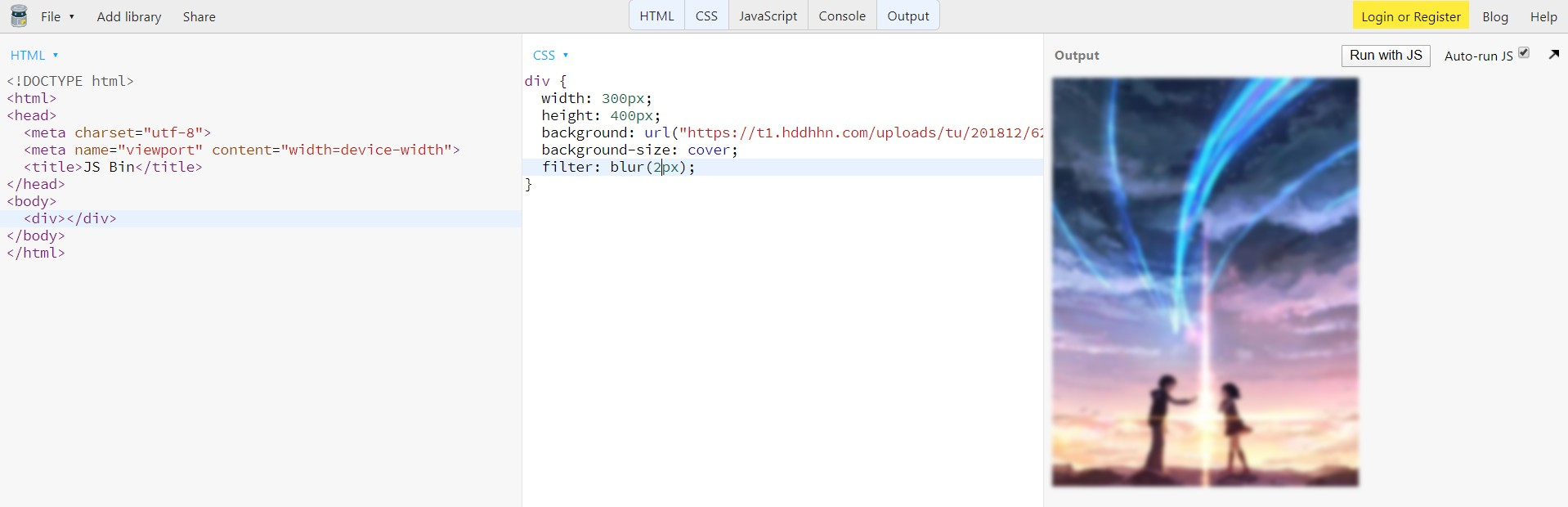Toggle the Console panel tab
Image resolution: width=1568 pixels, height=507 pixels.
point(842,16)
